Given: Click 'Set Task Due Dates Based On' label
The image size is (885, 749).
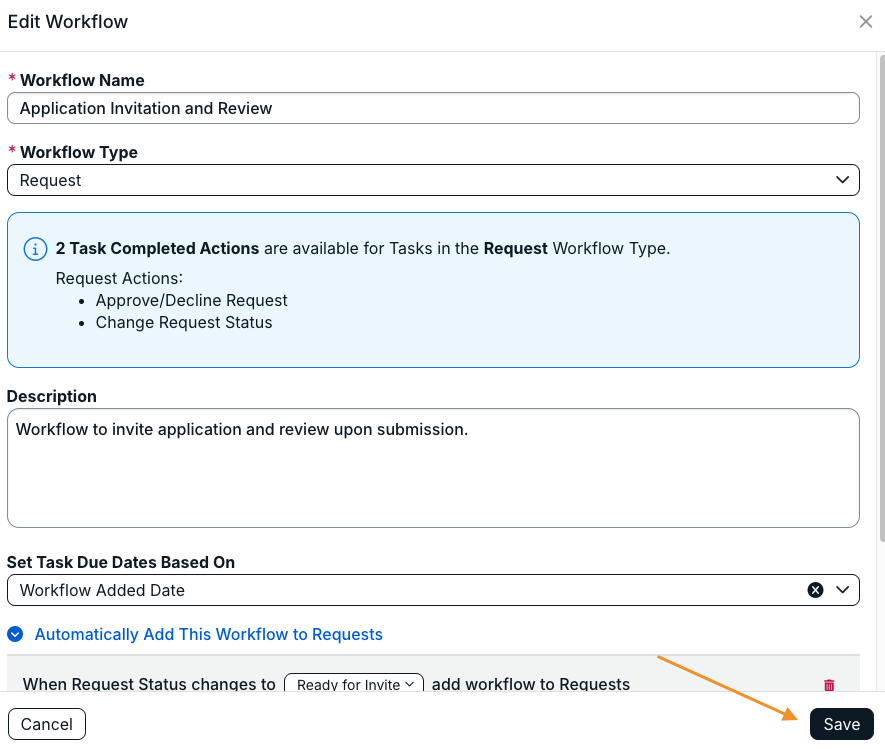Looking at the screenshot, I should 121,562.
